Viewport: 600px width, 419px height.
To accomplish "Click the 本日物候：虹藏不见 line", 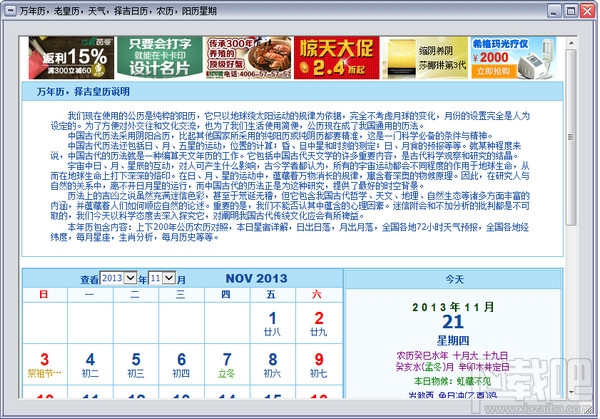I will (x=452, y=382).
